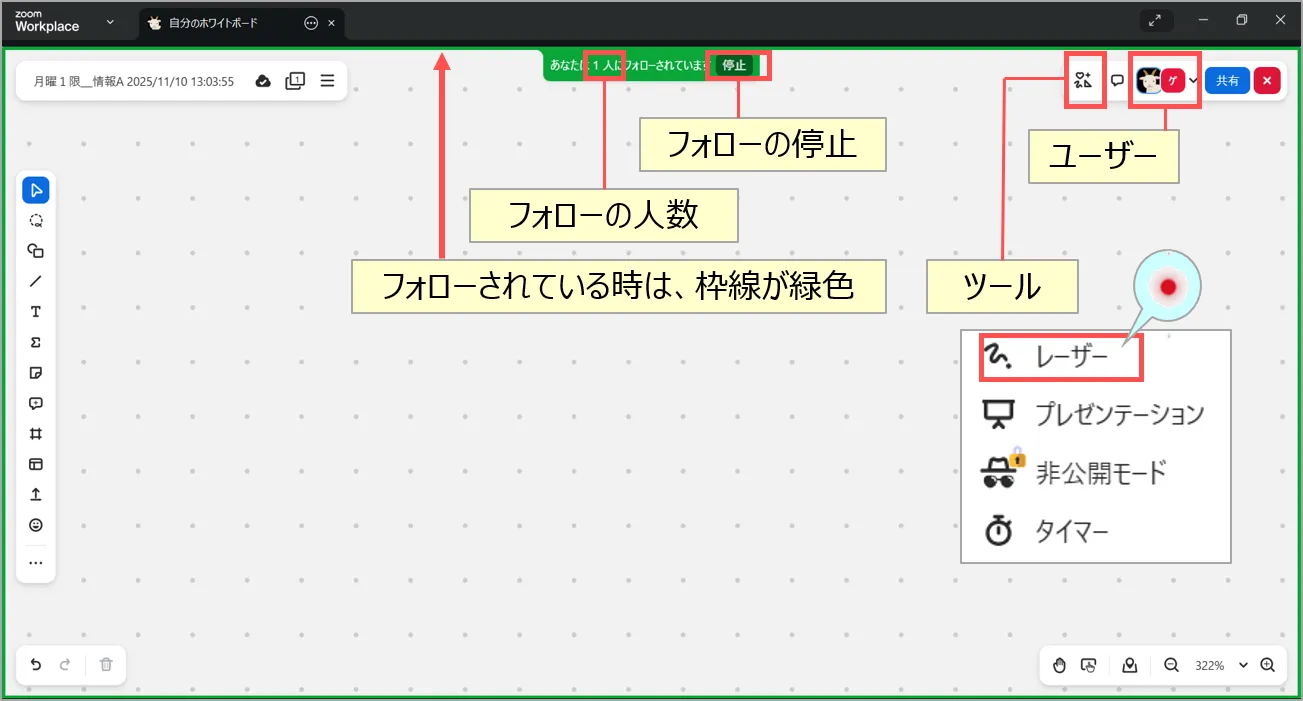Click 停止 to stop being followed
Screen dimensions: 1303x701
click(734, 65)
